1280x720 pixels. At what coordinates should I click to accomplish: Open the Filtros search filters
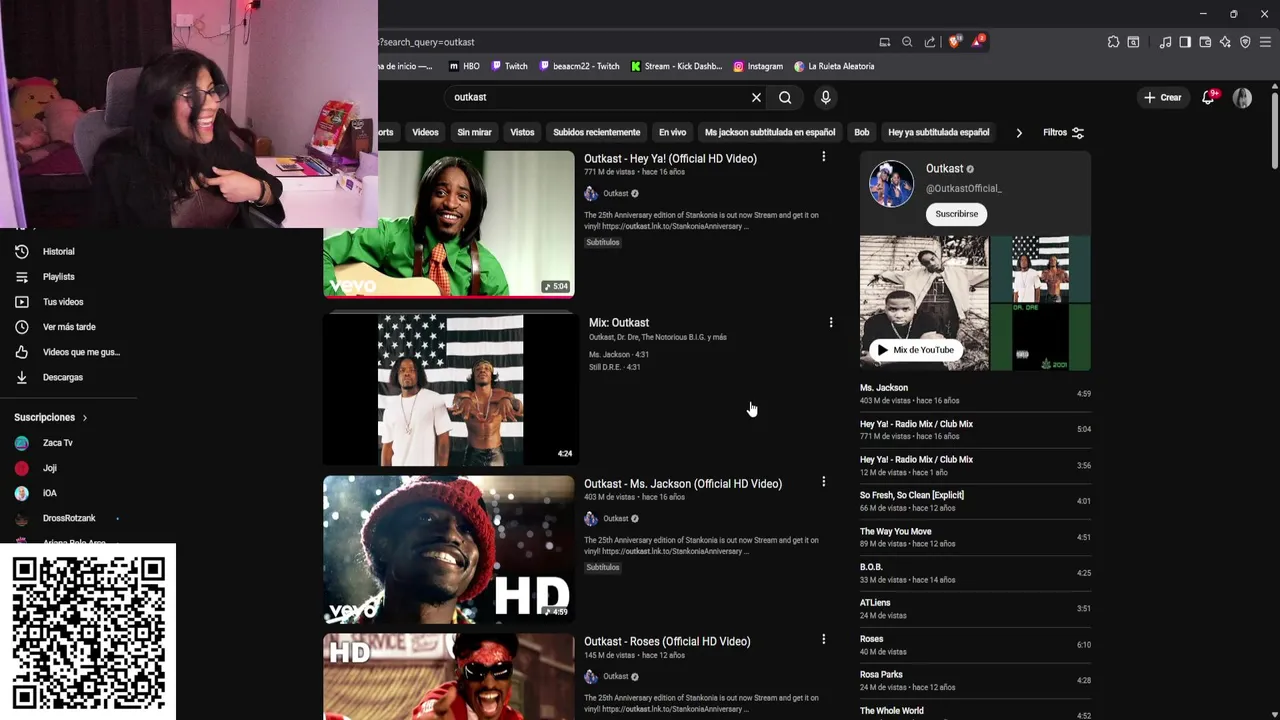tap(1063, 132)
